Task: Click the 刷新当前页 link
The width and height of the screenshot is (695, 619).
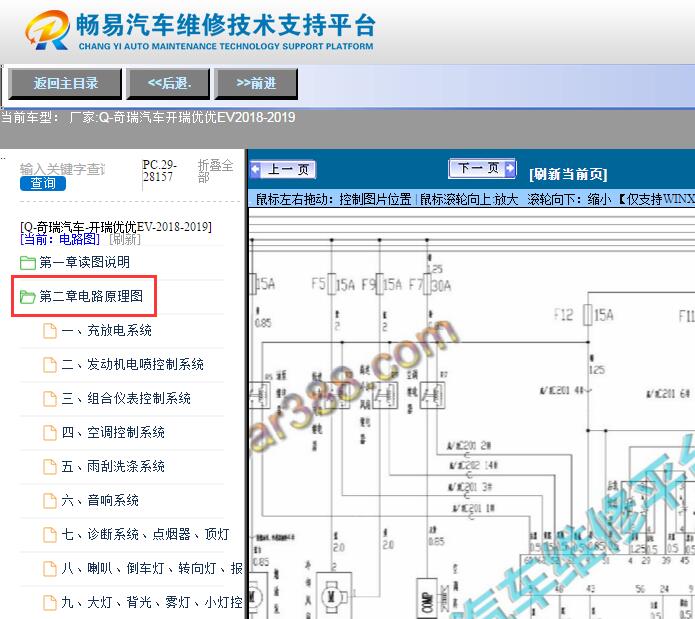Action: [568, 174]
